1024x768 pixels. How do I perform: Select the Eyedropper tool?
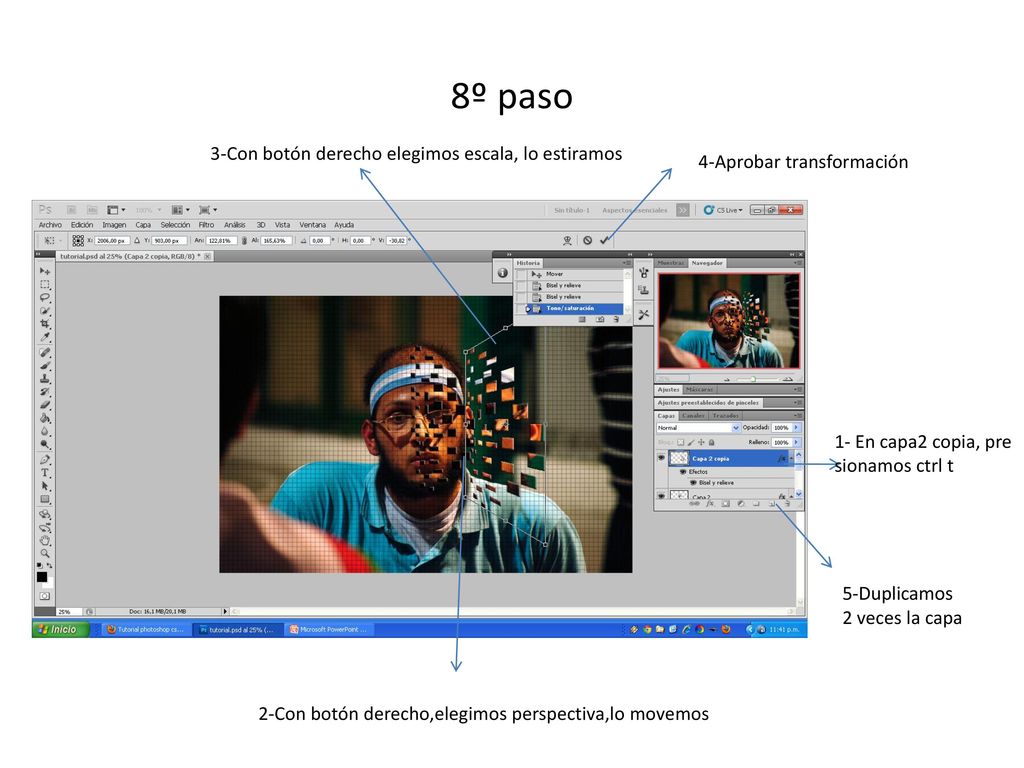pos(44,338)
